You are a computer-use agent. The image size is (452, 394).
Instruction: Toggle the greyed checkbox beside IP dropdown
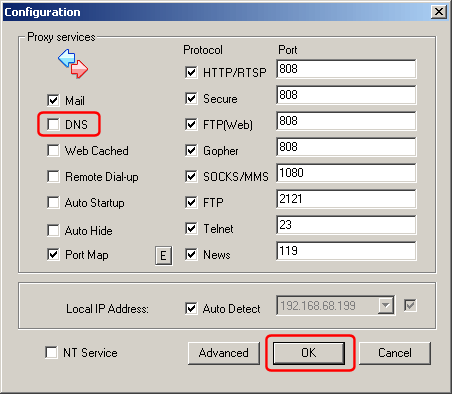click(x=410, y=305)
